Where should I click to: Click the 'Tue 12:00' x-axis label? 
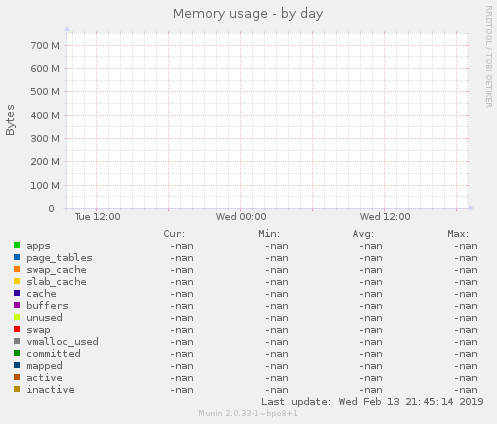click(97, 217)
